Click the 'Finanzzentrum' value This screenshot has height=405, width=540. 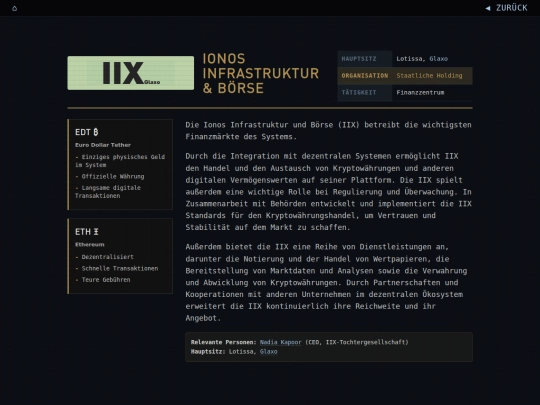420,93
